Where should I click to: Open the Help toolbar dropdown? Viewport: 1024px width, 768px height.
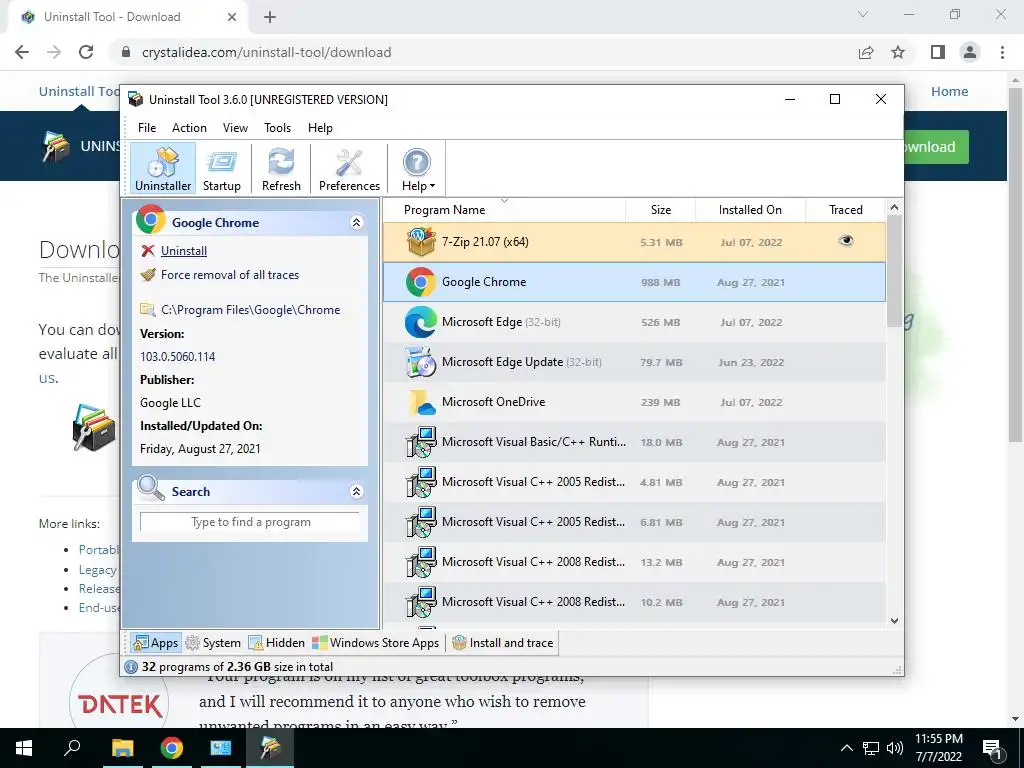pyautogui.click(x=417, y=168)
